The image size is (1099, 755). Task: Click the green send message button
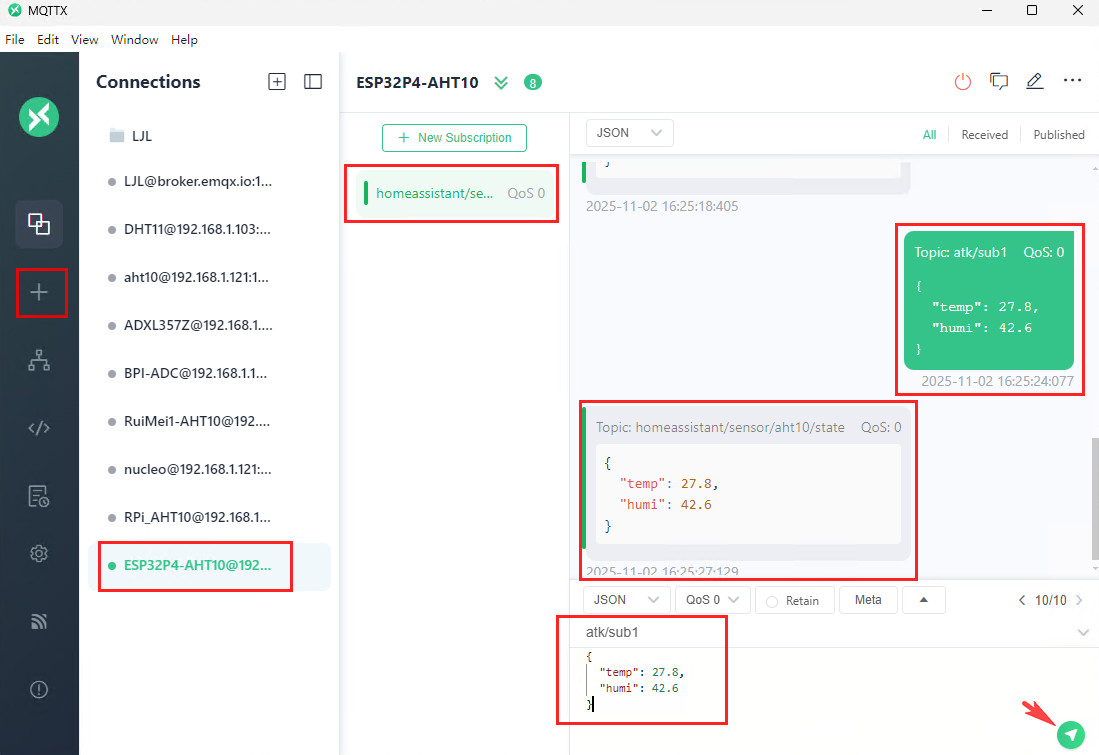point(1071,734)
